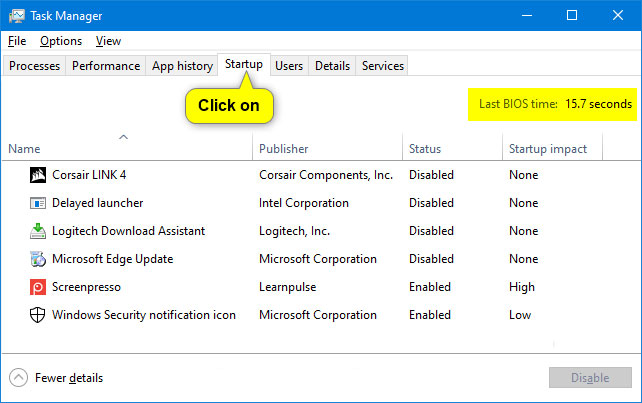642x403 pixels.
Task: Collapse view with Fewer details arrow
Action: coord(18,378)
